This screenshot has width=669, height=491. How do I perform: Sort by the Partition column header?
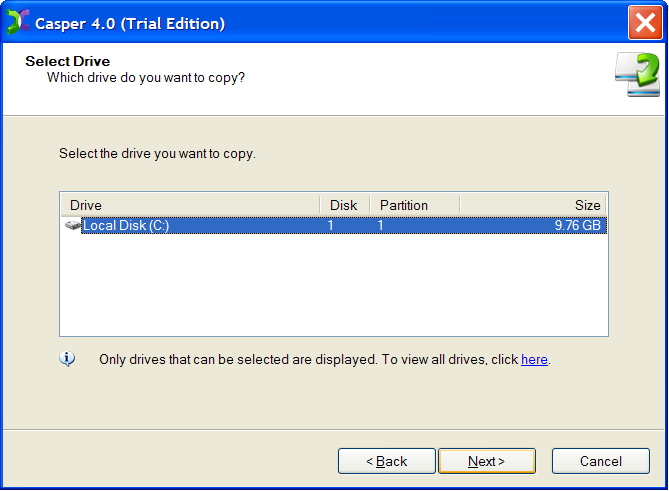tap(415, 205)
